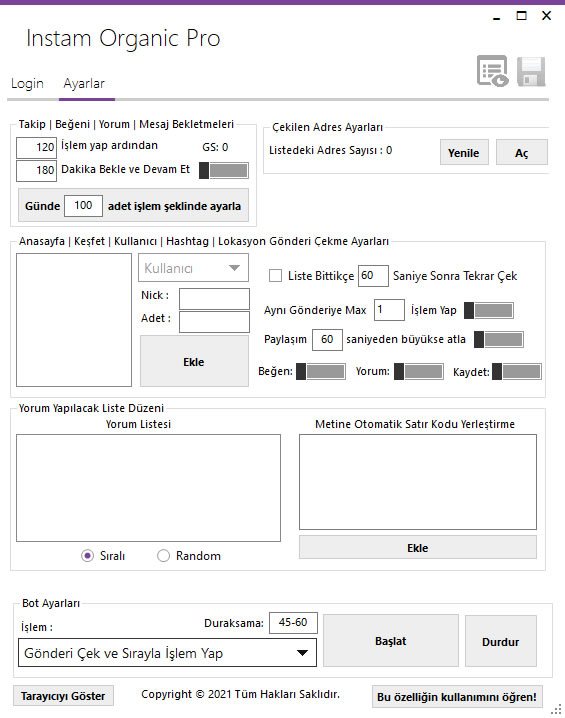The image size is (565, 718).
Task: Close the Instam Organic Pro window
Action: (x=546, y=16)
